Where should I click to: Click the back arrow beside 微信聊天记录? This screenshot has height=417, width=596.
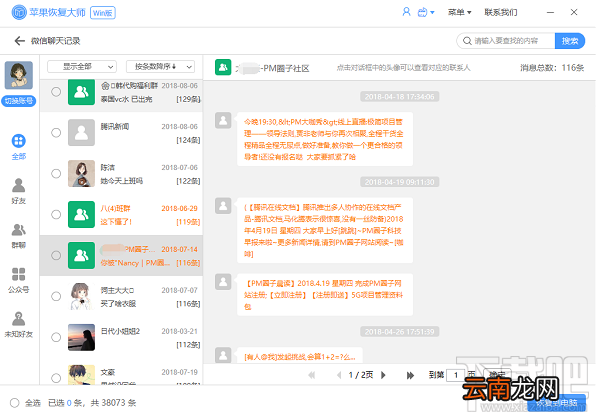coord(19,41)
